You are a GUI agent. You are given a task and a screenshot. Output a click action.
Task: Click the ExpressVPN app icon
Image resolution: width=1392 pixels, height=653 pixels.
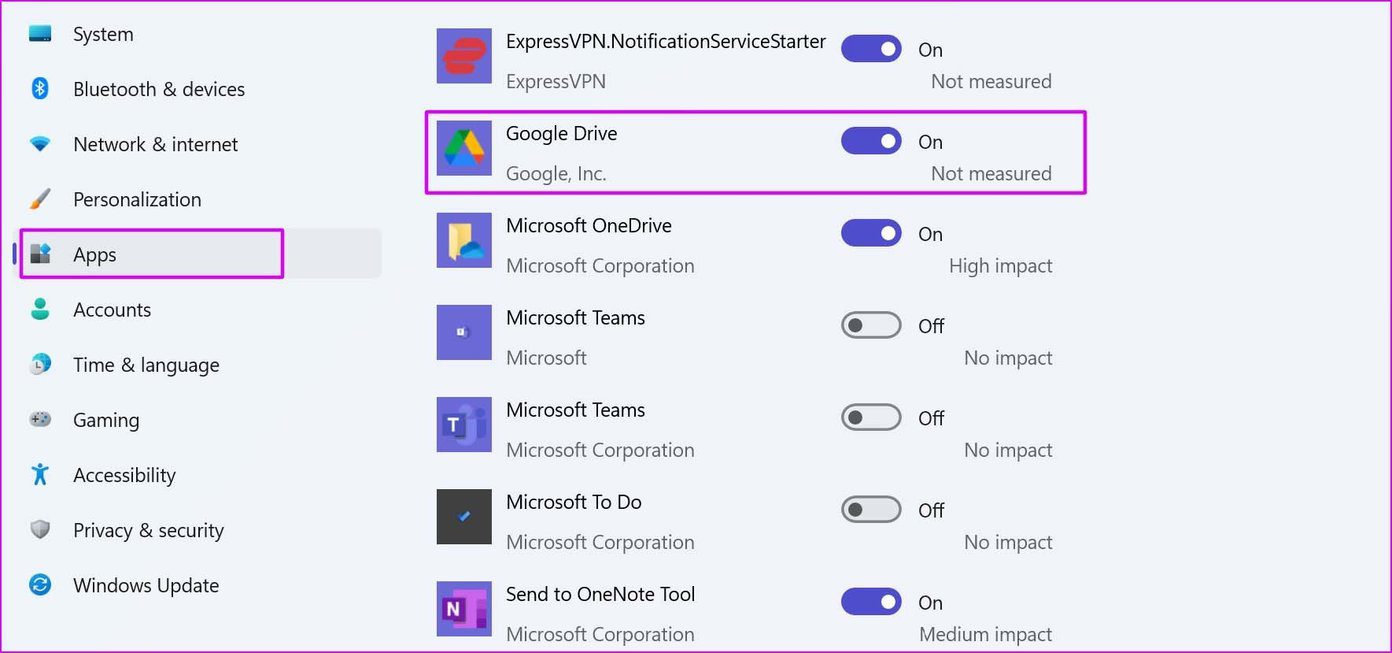pyautogui.click(x=464, y=56)
